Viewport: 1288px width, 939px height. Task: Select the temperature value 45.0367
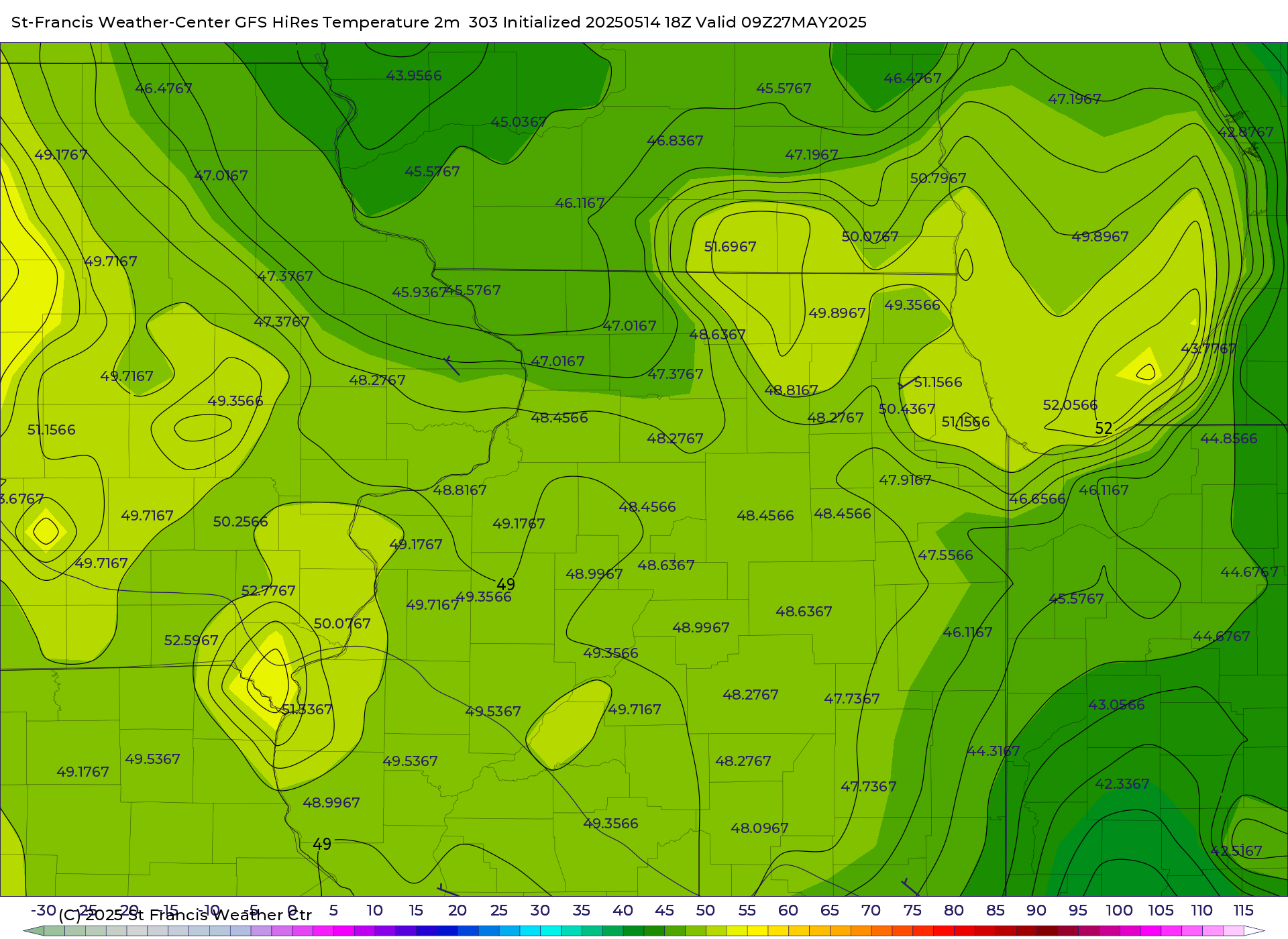[519, 122]
